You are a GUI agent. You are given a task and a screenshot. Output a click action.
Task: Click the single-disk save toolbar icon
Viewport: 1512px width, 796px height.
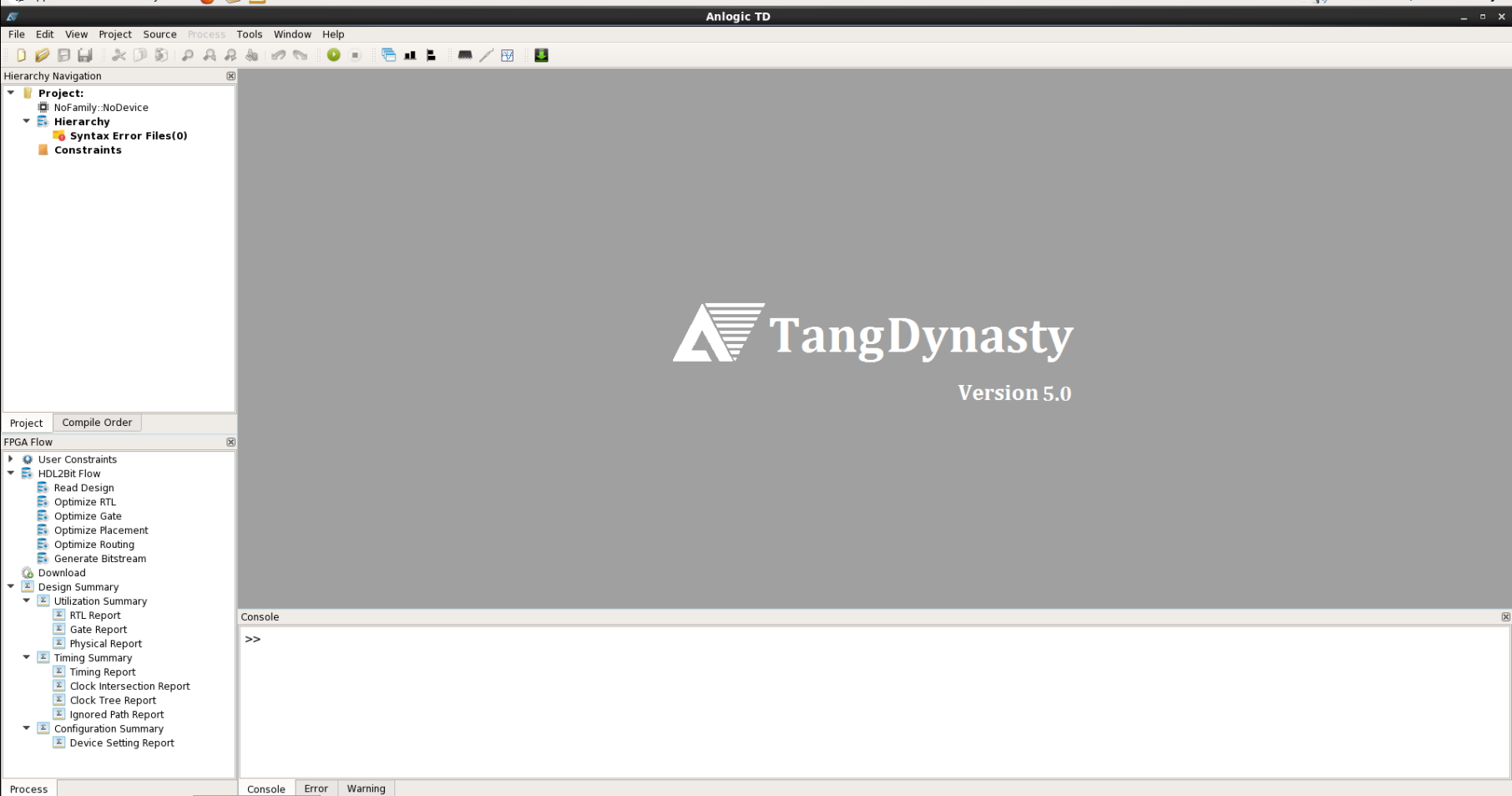pyautogui.click(x=63, y=55)
